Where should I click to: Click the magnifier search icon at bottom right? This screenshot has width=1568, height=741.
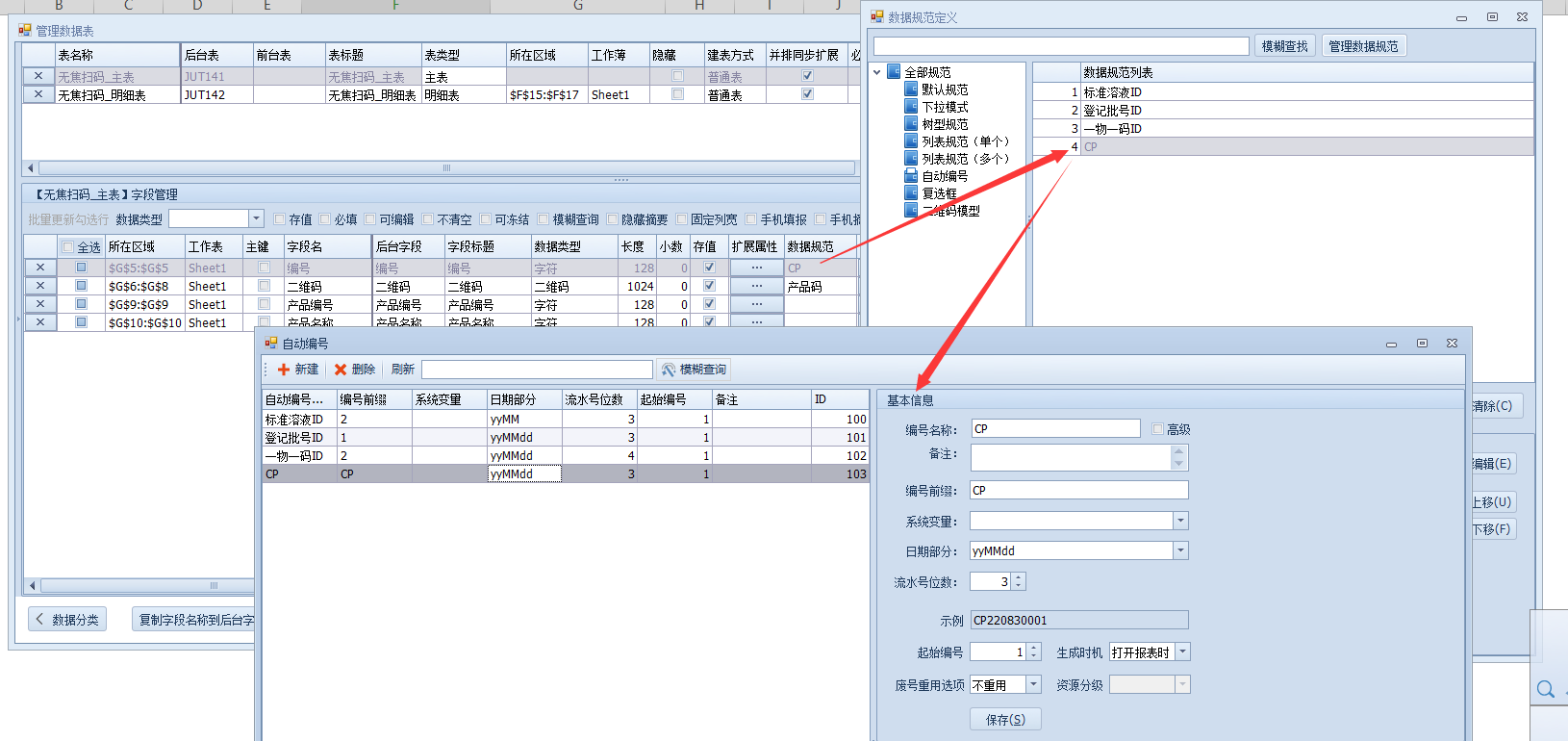[1545, 689]
